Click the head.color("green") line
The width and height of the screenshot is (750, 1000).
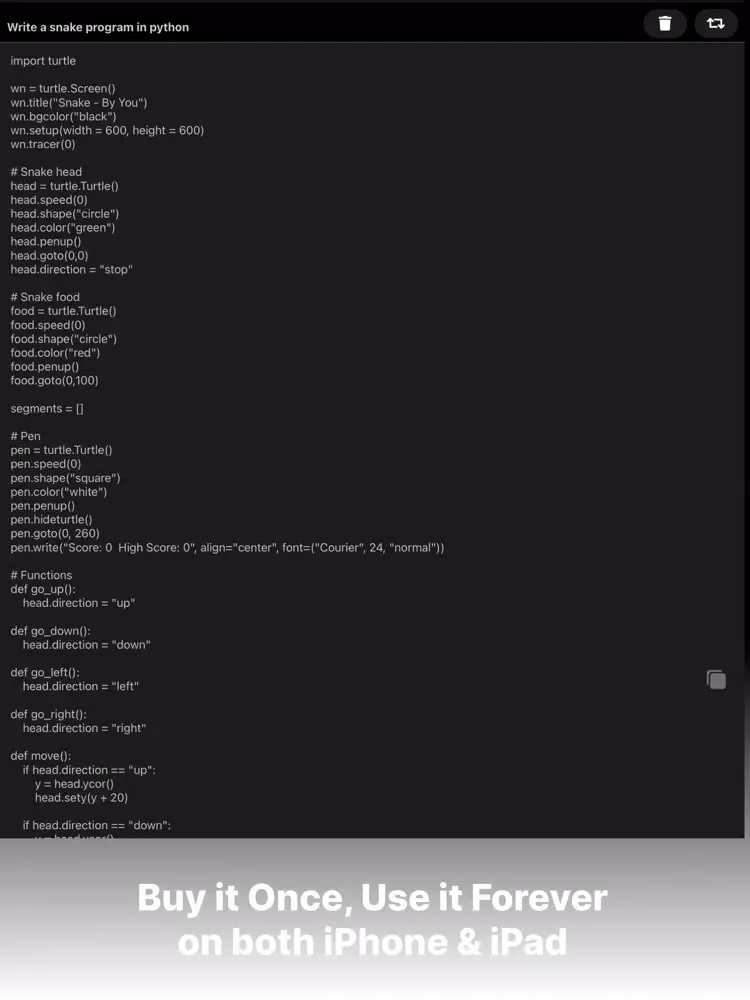pyautogui.click(x=63, y=228)
